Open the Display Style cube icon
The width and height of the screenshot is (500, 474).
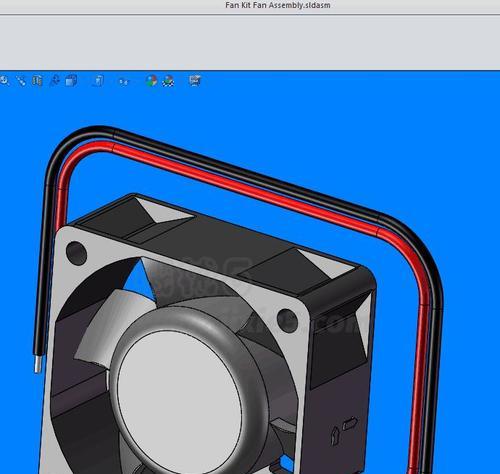[x=71, y=81]
